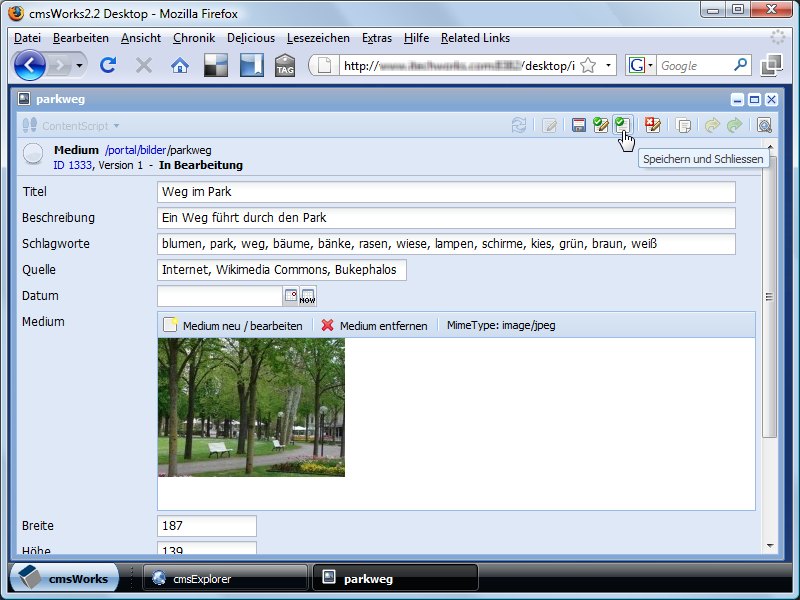Viewport: 800px width, 600px height.
Task: Open the address bar history dropdown
Action: (608, 65)
